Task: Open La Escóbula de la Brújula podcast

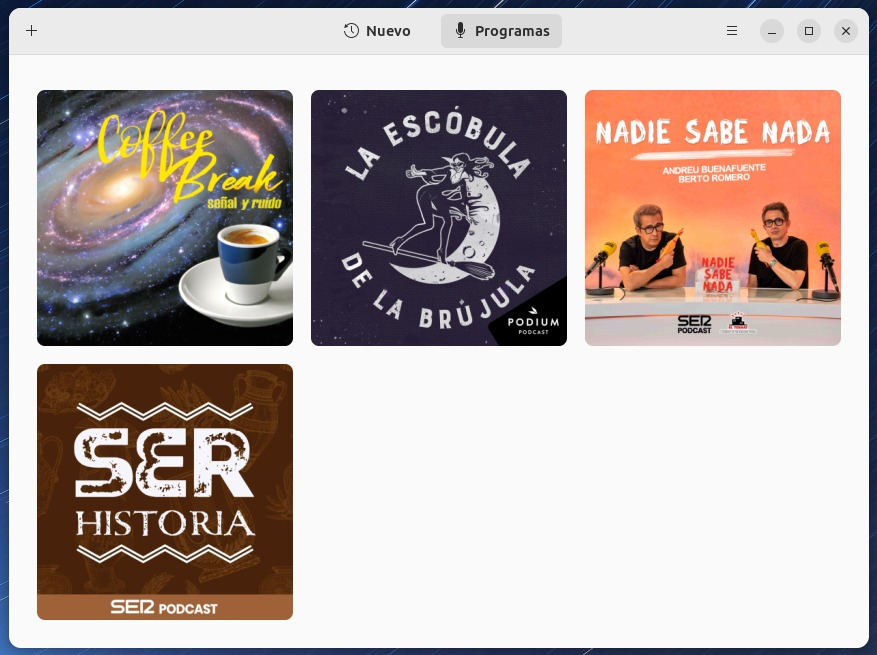Action: tap(439, 218)
